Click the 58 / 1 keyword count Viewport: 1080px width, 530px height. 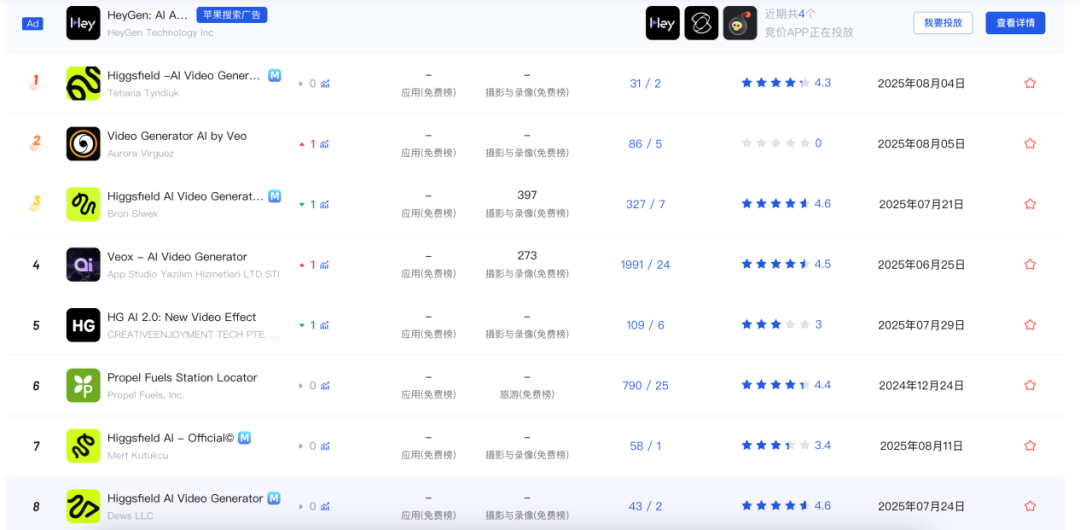pyautogui.click(x=645, y=445)
